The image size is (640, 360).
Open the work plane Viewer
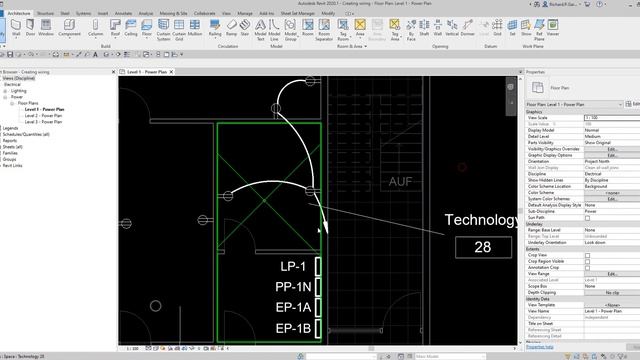coord(553,28)
